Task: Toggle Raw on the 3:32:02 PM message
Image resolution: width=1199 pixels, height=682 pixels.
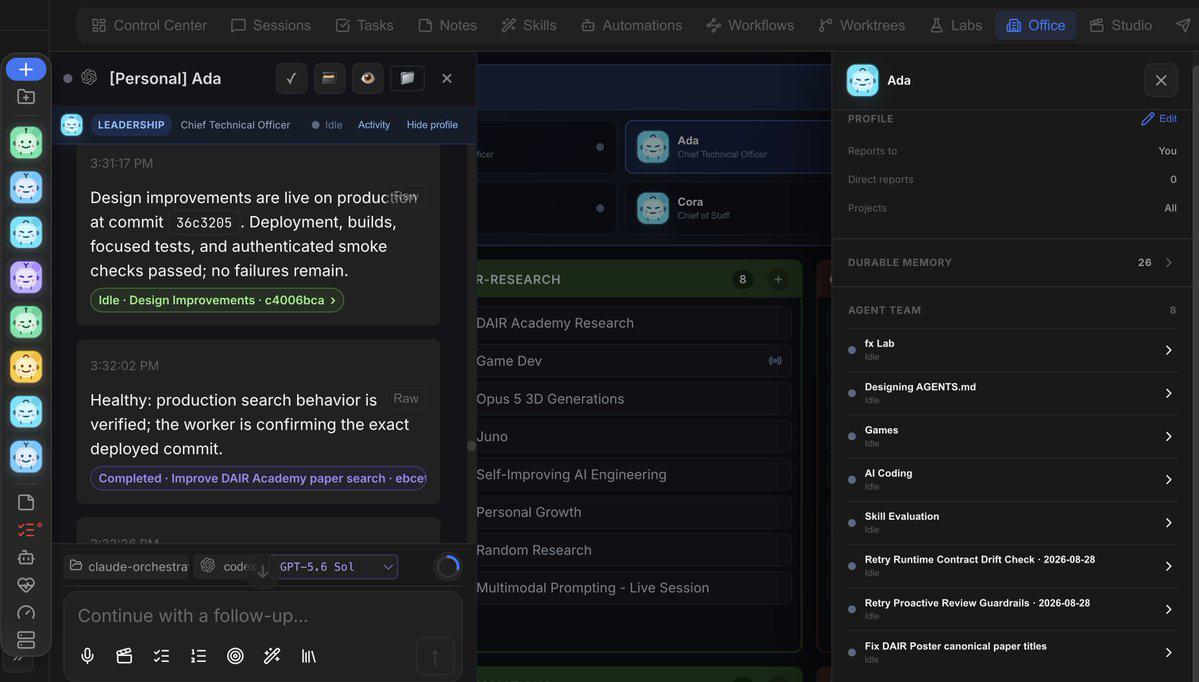Action: [405, 398]
